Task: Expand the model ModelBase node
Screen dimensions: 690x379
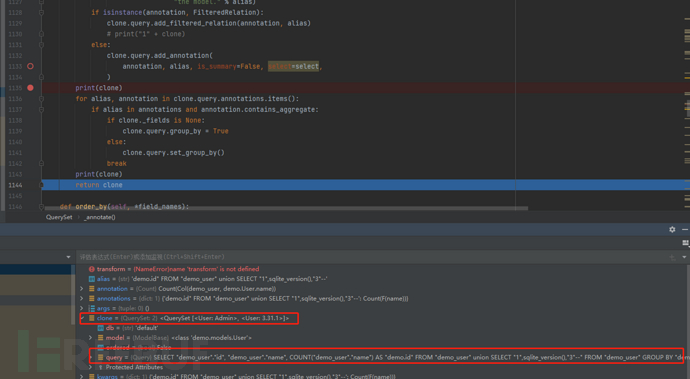Action: [91, 338]
